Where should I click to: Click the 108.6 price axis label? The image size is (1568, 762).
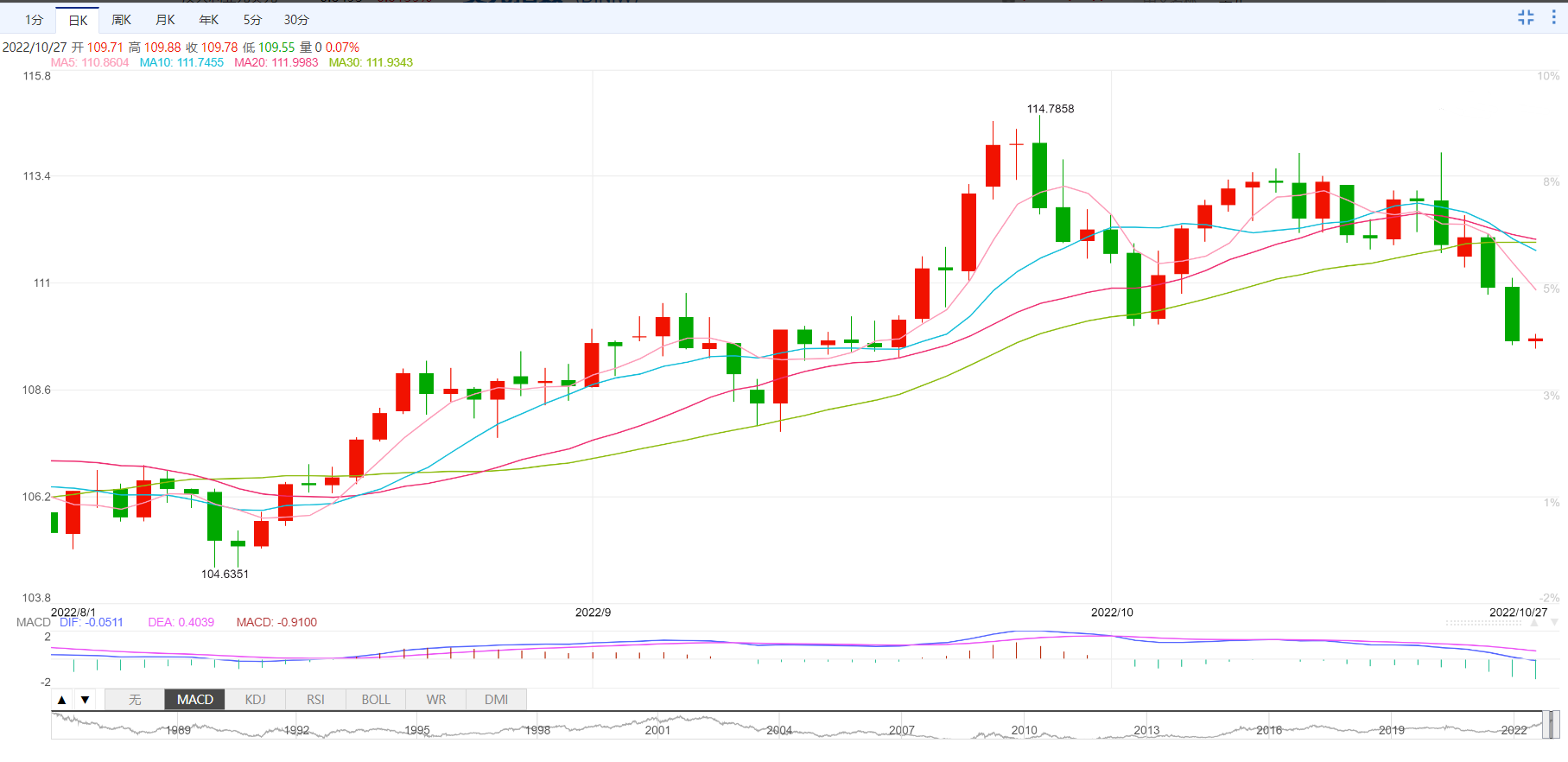click(x=36, y=391)
